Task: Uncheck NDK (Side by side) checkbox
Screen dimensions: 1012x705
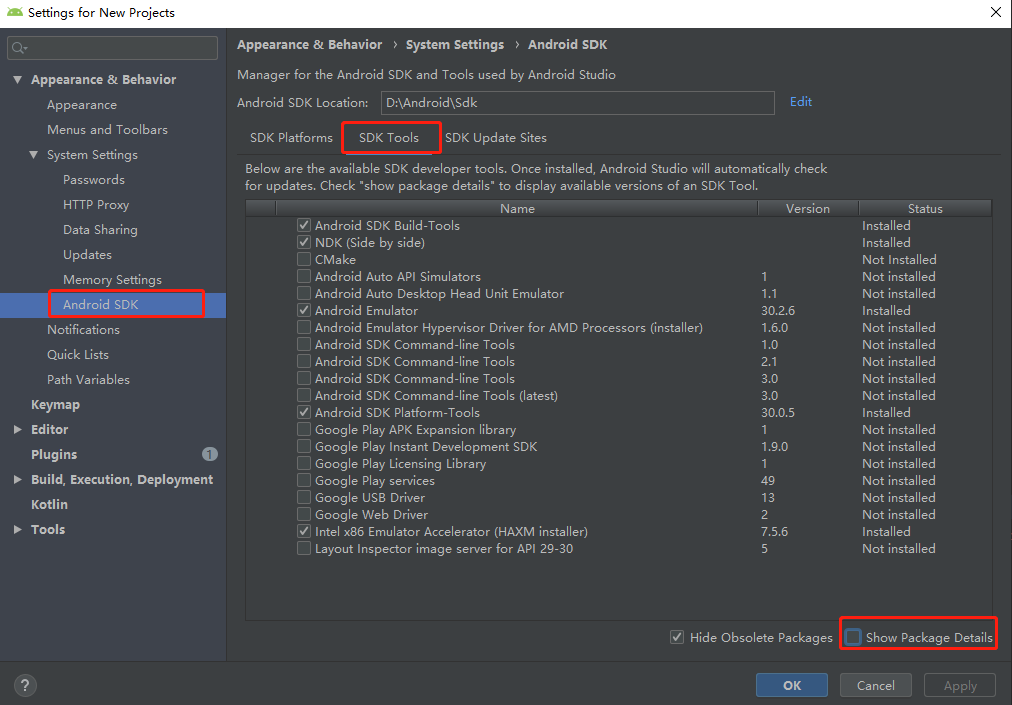Action: pos(304,242)
